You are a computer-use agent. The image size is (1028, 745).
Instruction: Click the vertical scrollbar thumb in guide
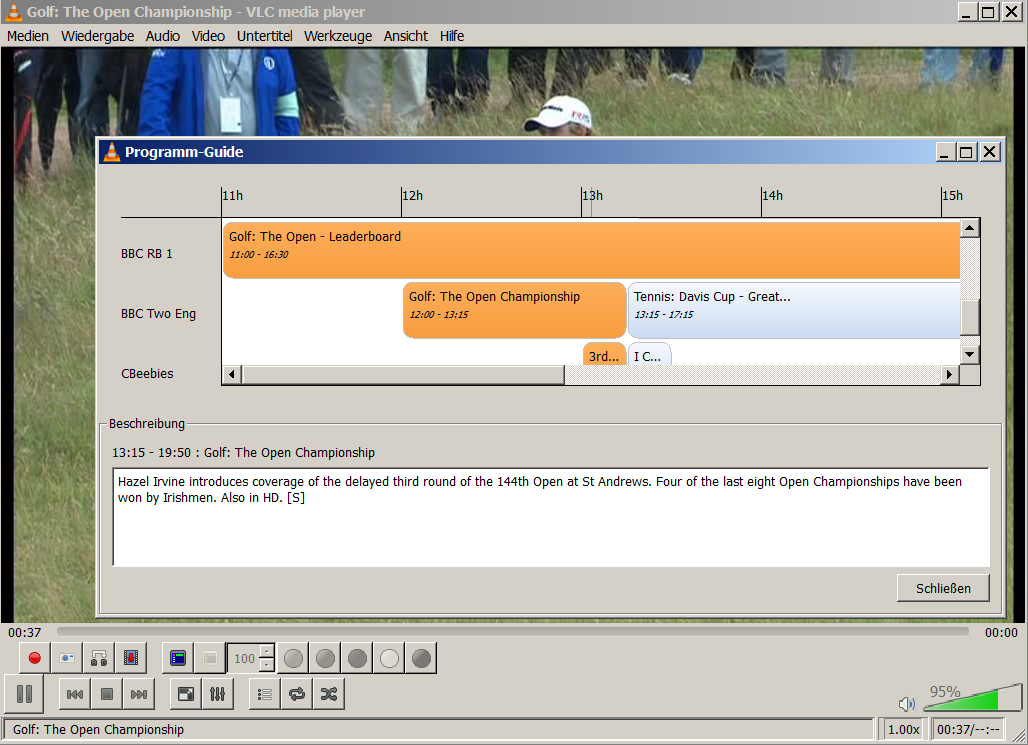coord(970,317)
